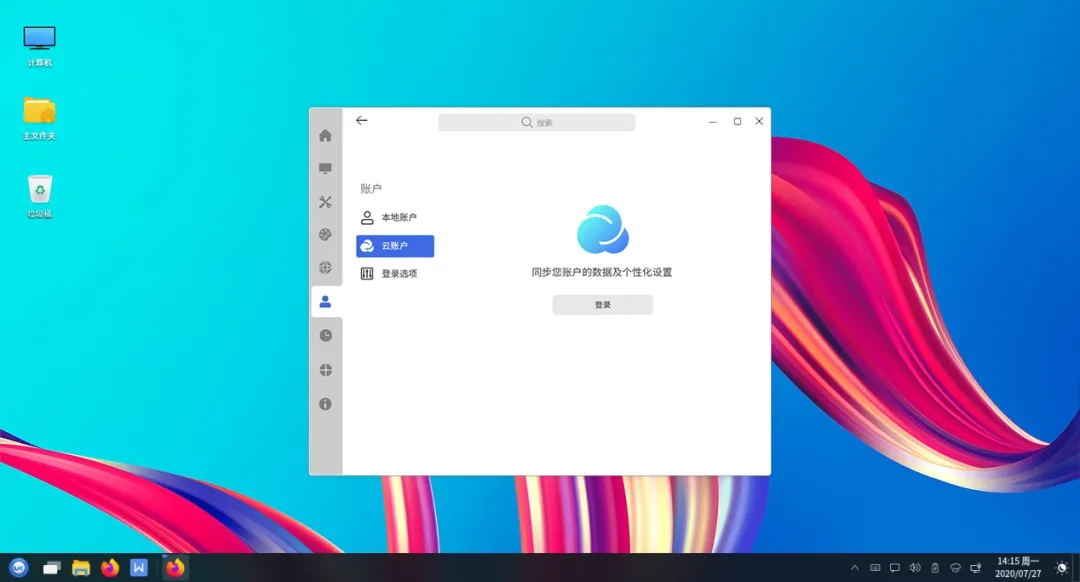Image resolution: width=1080 pixels, height=582 pixels.
Task: Open WPS Writer from the taskbar
Action: [138, 567]
